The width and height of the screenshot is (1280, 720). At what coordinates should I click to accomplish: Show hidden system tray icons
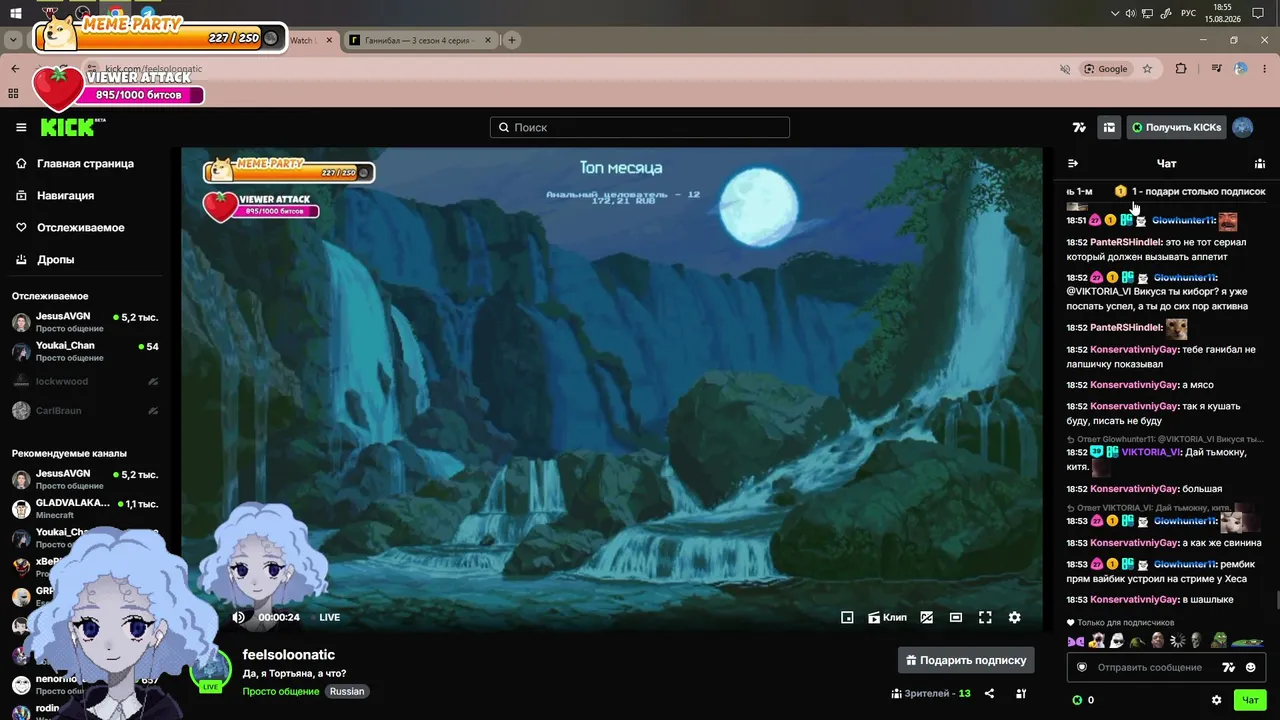click(x=1115, y=13)
